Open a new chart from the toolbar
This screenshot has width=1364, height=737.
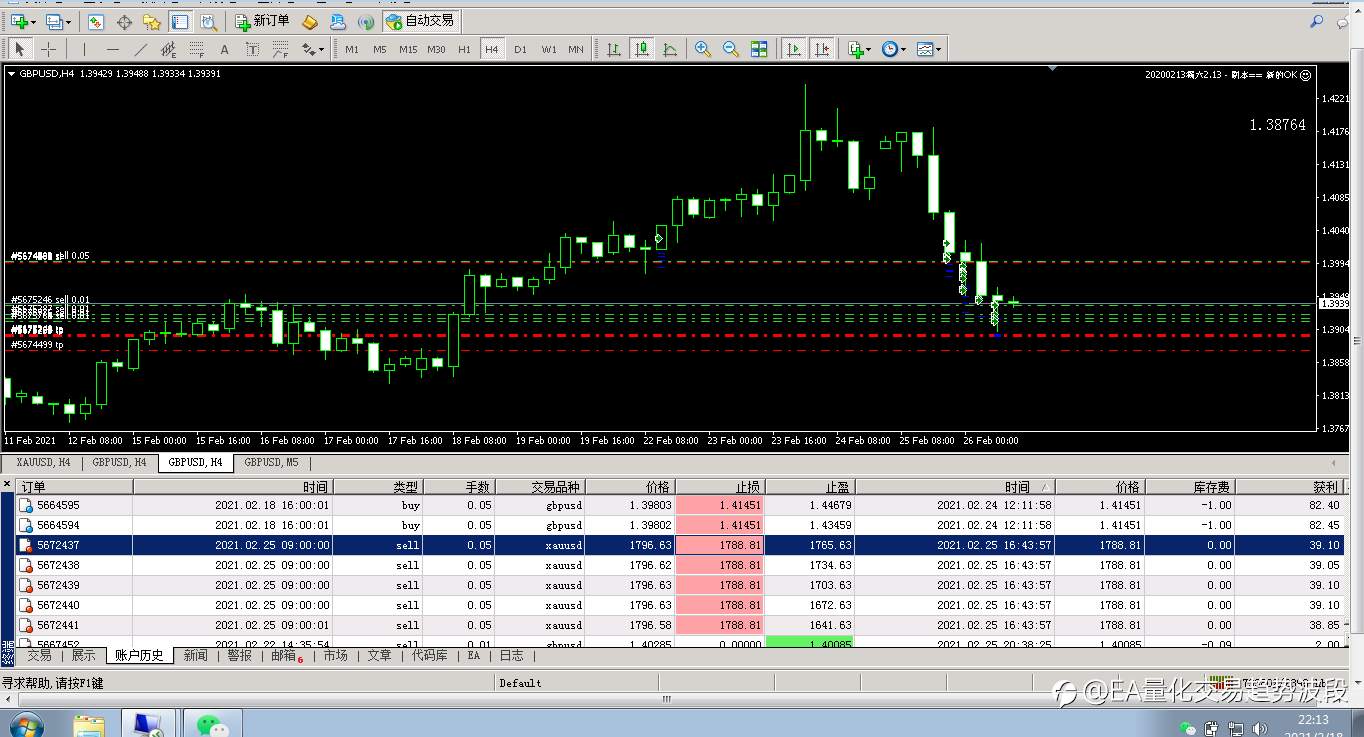pos(19,21)
